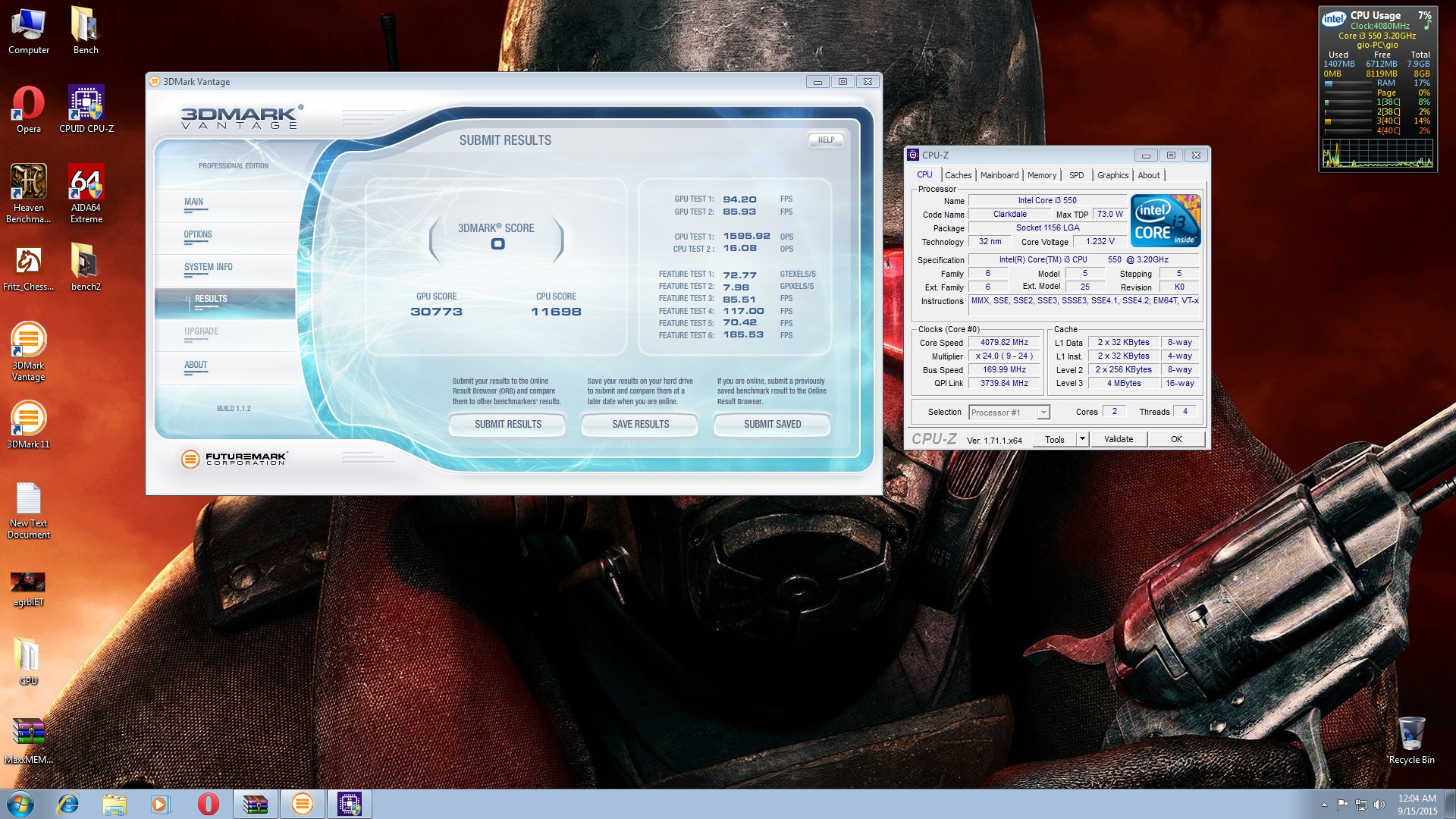Image resolution: width=1456 pixels, height=819 pixels.
Task: Open Windows Explorer from taskbar
Action: pyautogui.click(x=115, y=804)
